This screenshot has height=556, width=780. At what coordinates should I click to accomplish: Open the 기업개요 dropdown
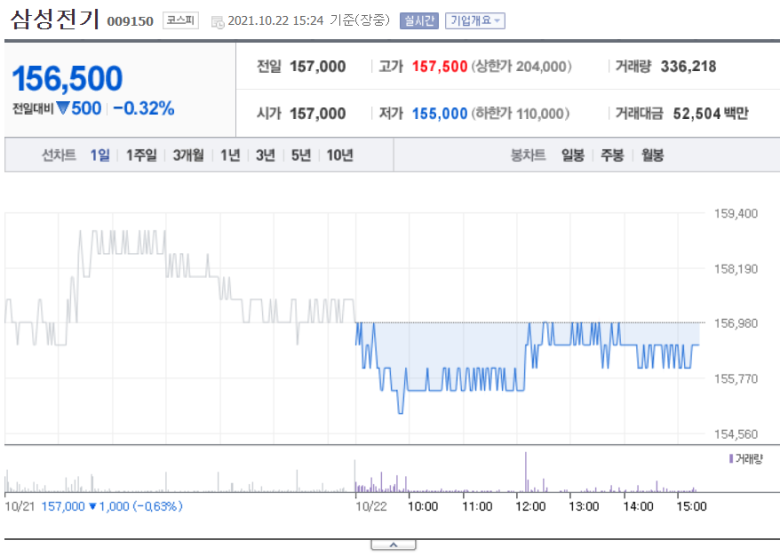(475, 21)
